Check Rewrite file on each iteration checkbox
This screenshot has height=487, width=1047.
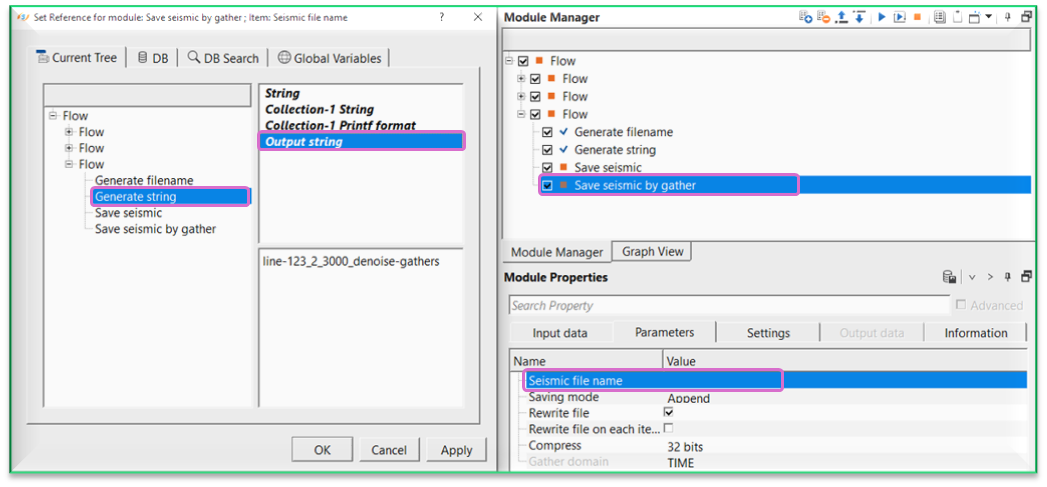668,428
